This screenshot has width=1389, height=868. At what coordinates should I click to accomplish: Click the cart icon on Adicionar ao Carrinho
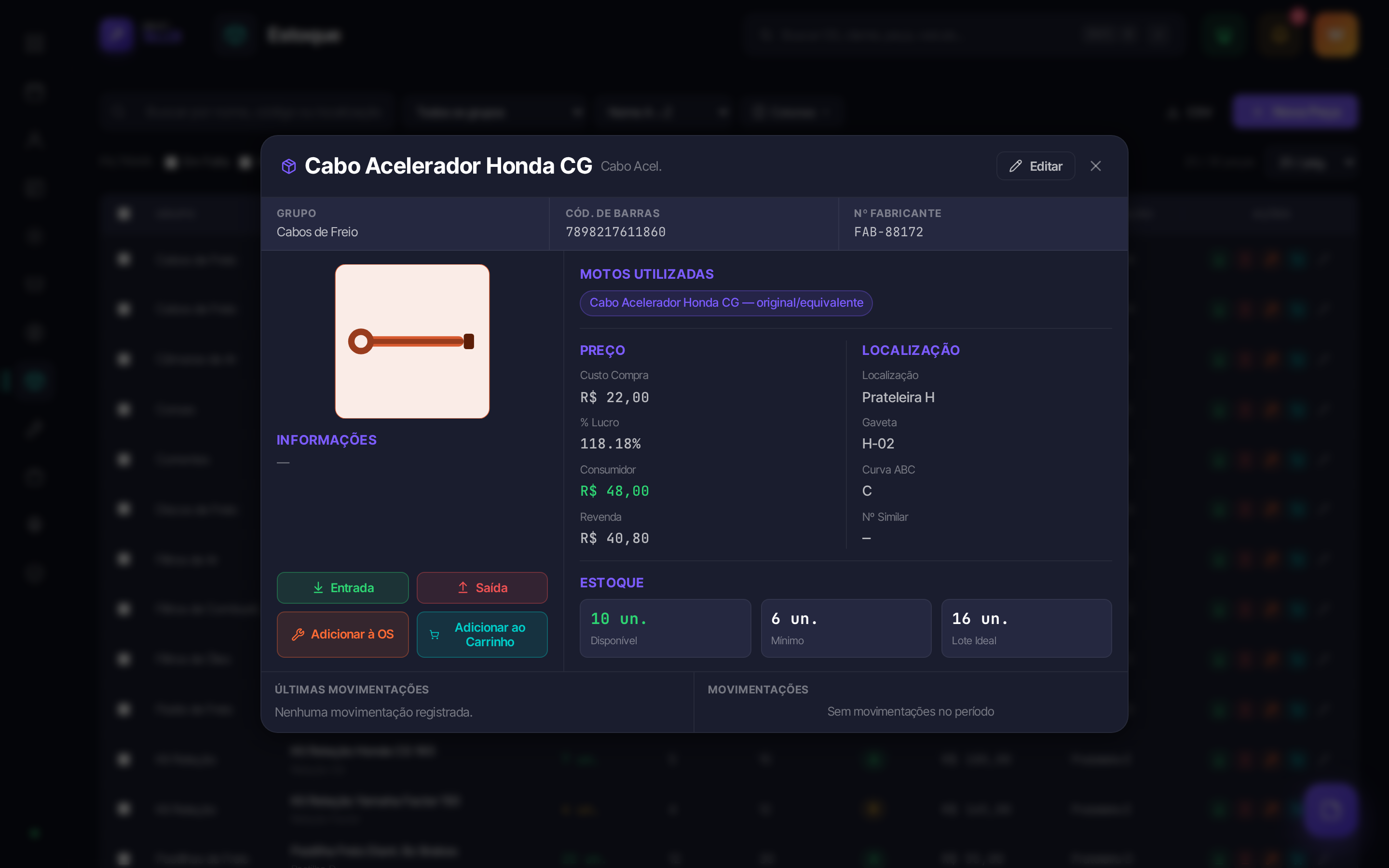[435, 634]
